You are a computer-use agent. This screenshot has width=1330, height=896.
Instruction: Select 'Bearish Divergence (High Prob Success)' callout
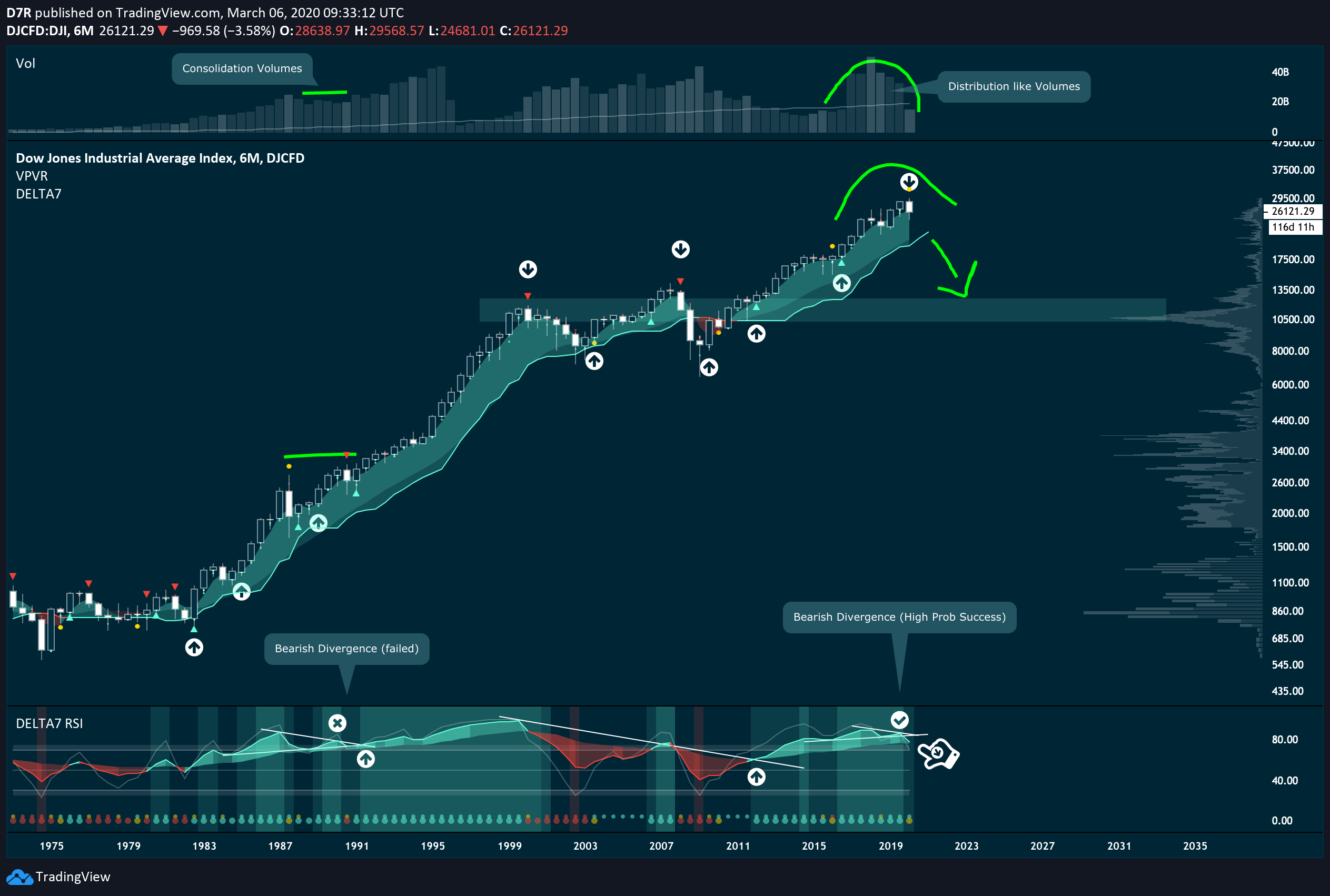point(900,617)
